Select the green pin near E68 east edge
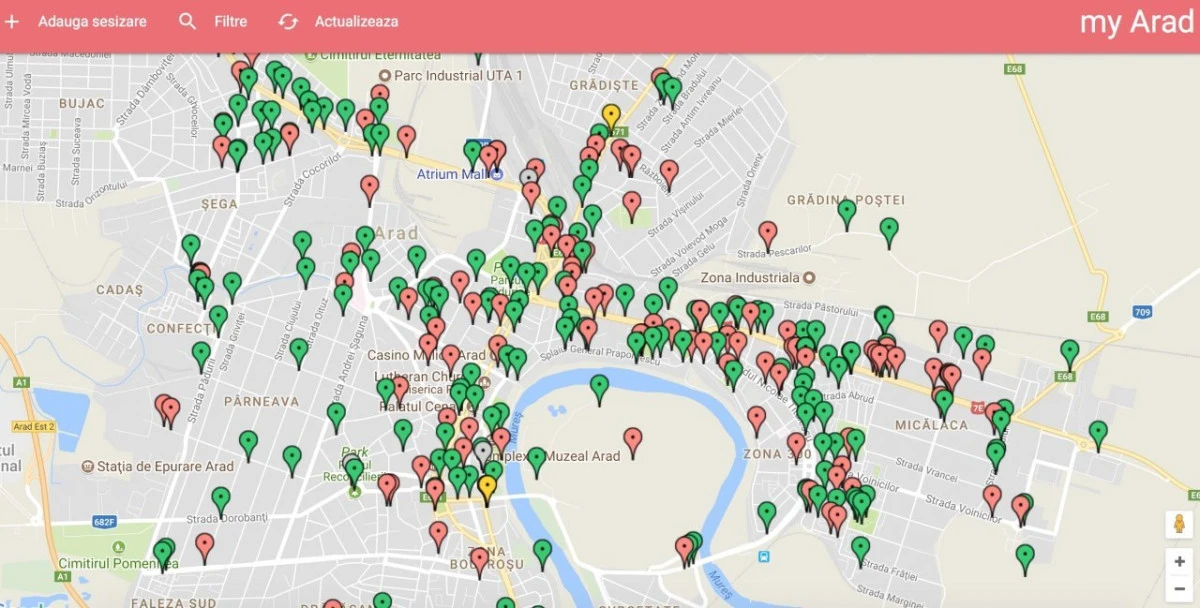 pyautogui.click(x=1070, y=353)
